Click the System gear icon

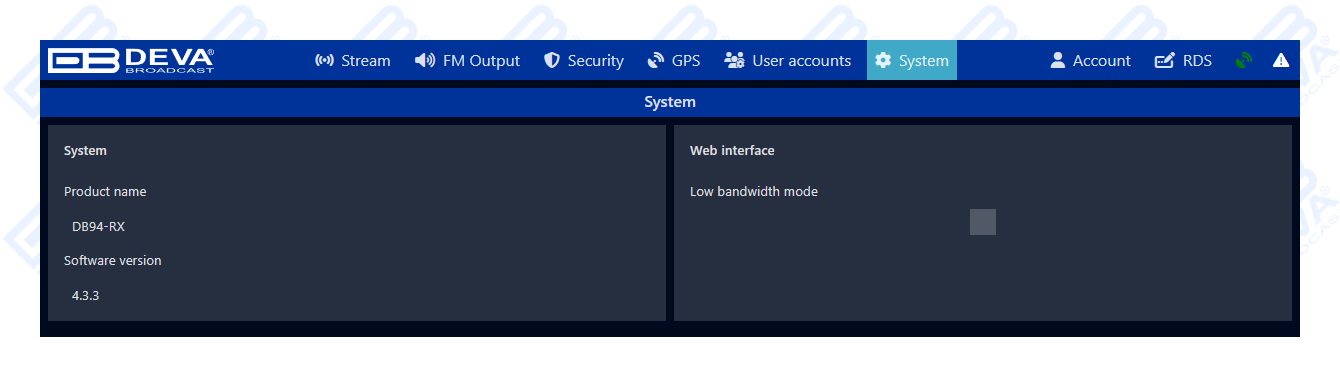point(883,61)
